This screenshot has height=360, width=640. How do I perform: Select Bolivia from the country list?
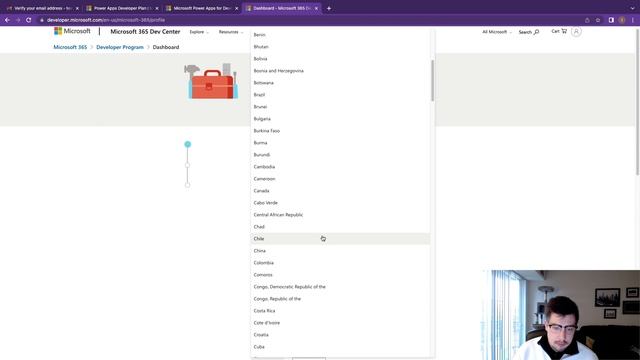340,59
